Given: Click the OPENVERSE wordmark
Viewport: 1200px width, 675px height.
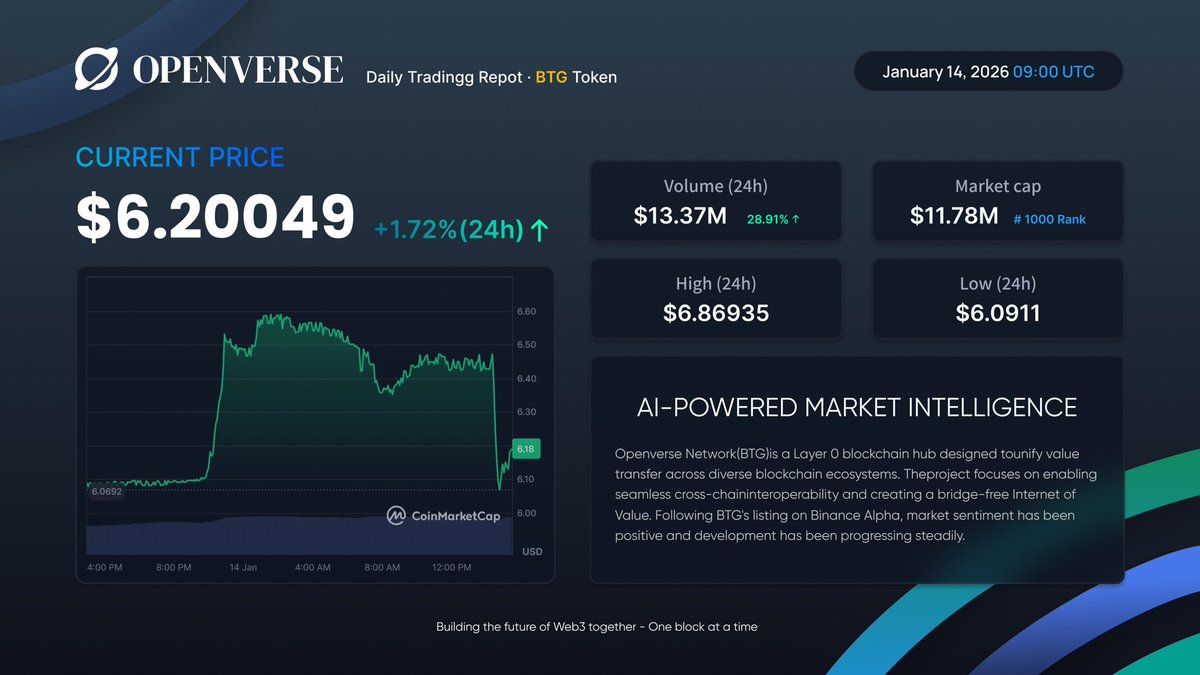Looking at the screenshot, I should point(238,70).
